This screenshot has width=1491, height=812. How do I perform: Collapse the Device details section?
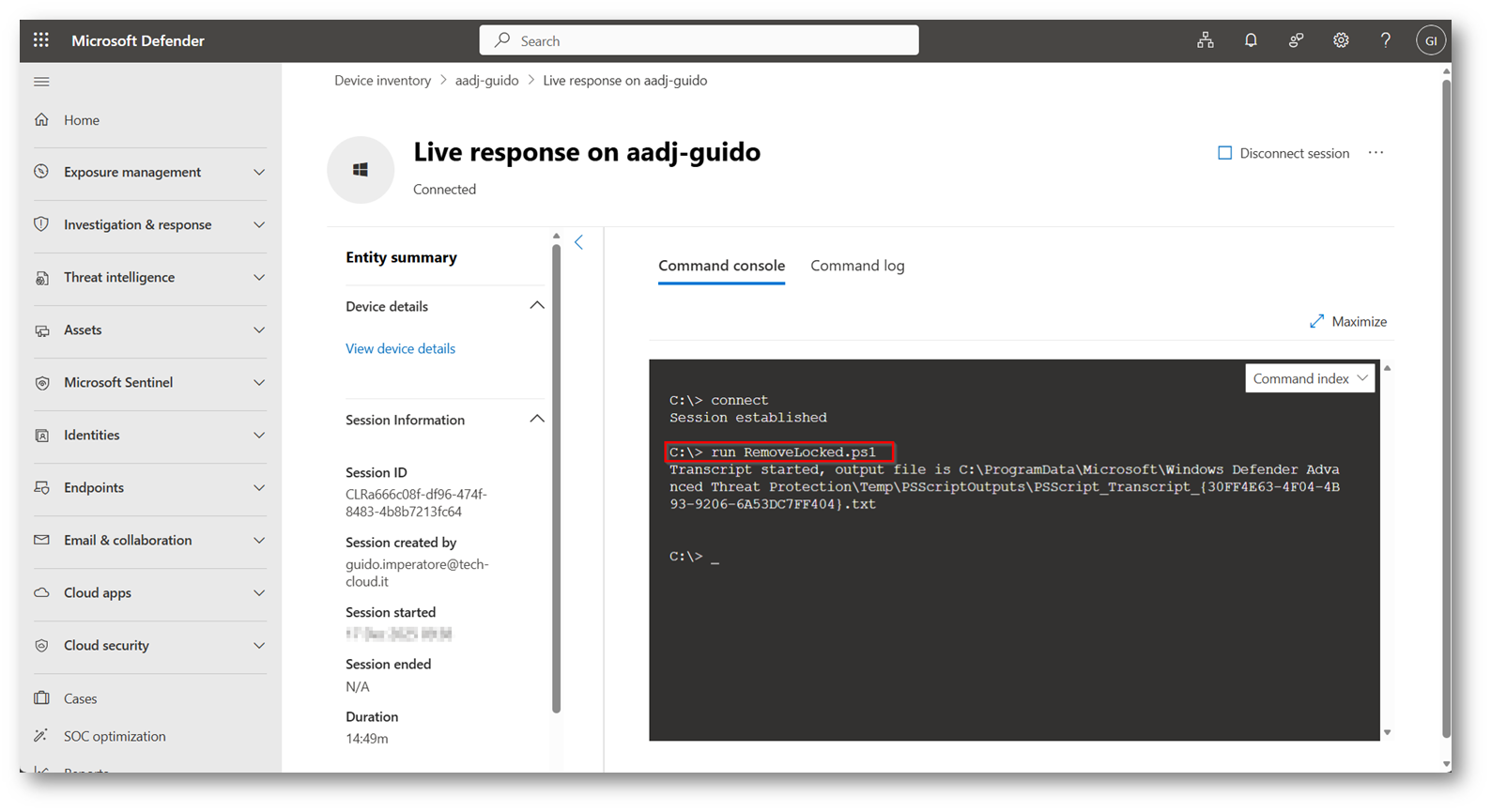(x=537, y=305)
